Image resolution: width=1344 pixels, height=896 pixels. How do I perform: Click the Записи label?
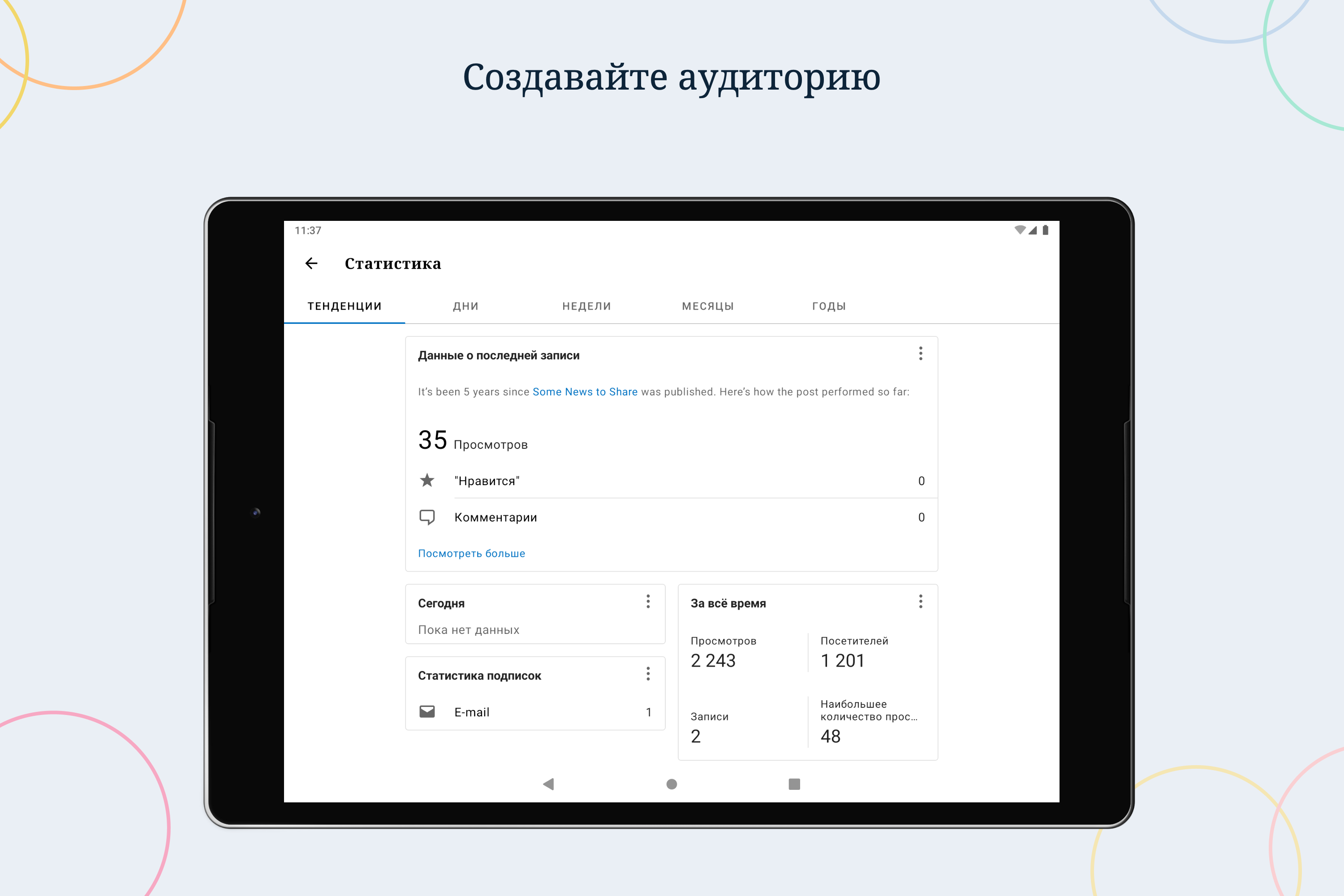pyautogui.click(x=709, y=717)
